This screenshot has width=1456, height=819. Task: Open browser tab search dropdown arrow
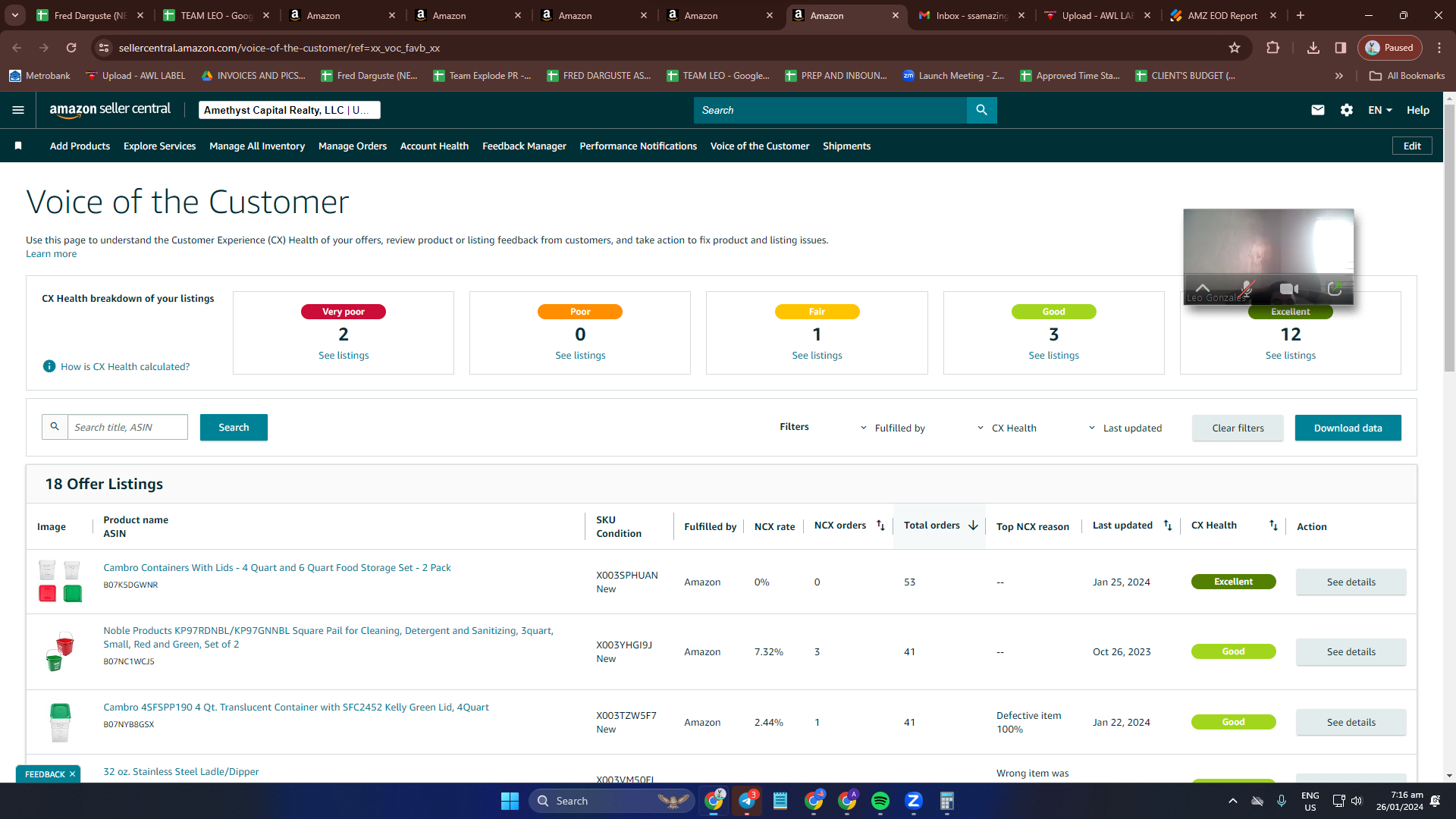click(15, 15)
